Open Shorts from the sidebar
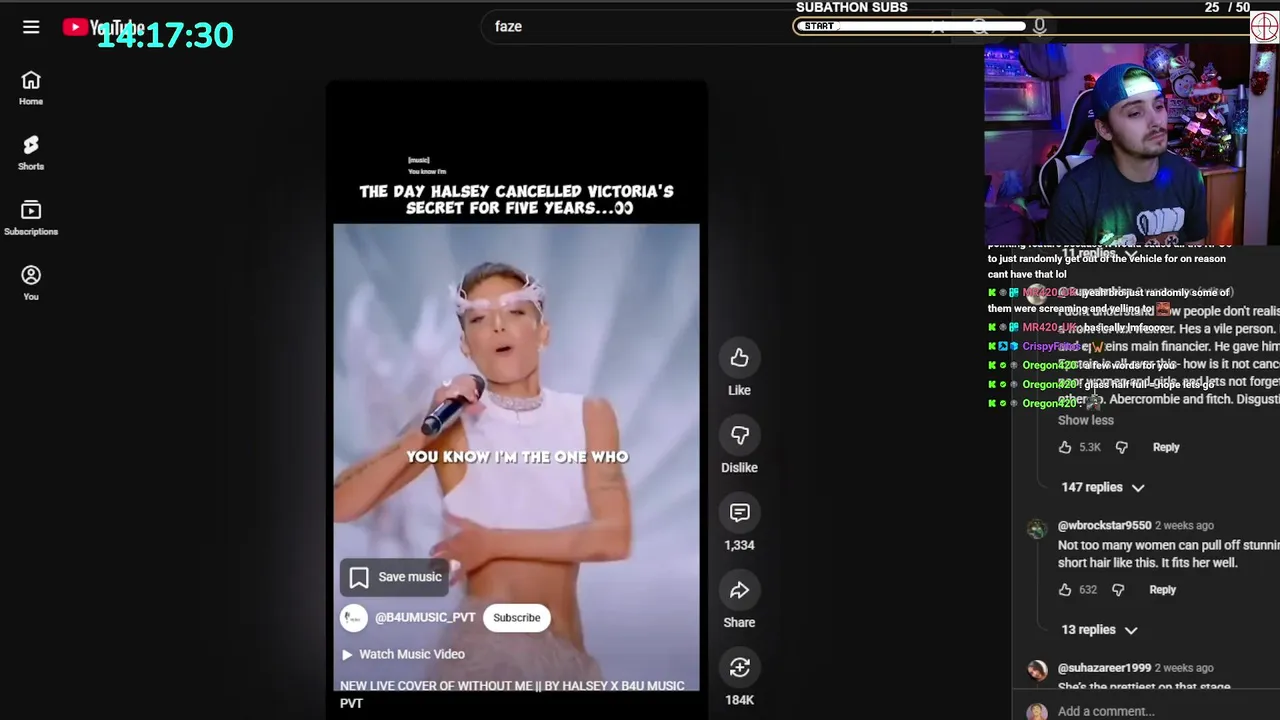The width and height of the screenshot is (1280, 720). [x=31, y=153]
